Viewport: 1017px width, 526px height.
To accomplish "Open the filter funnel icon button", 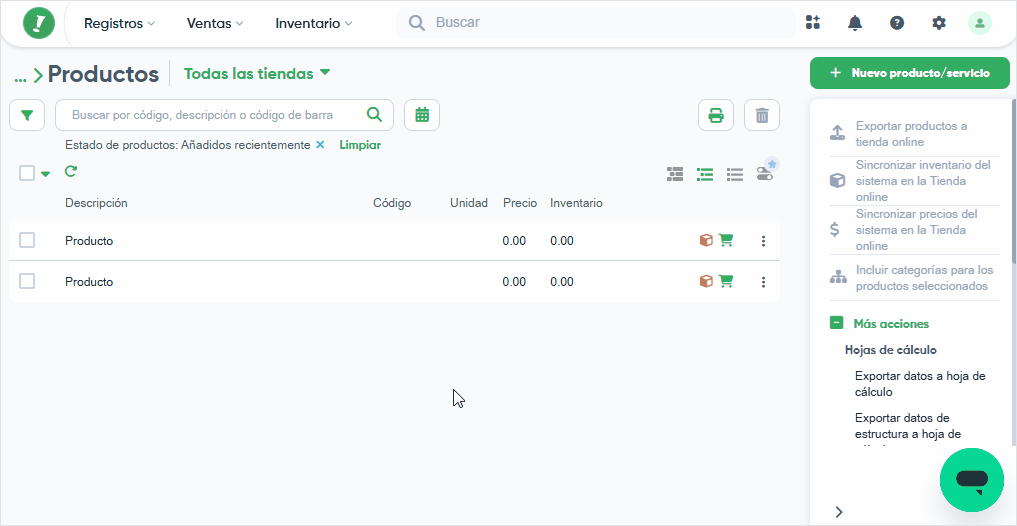I will point(27,115).
